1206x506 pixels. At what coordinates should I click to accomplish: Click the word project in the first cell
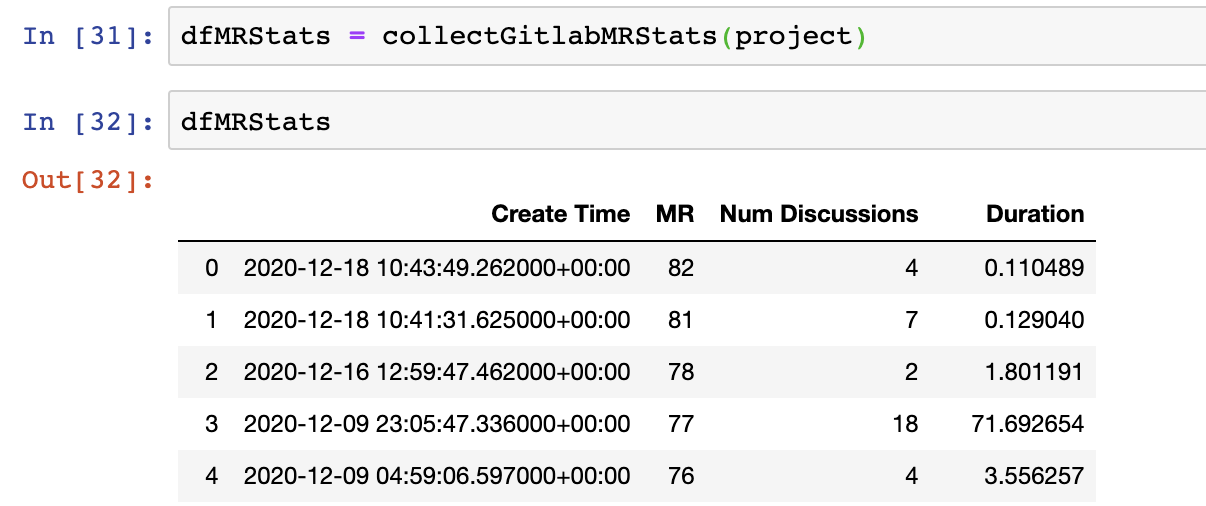point(794,37)
